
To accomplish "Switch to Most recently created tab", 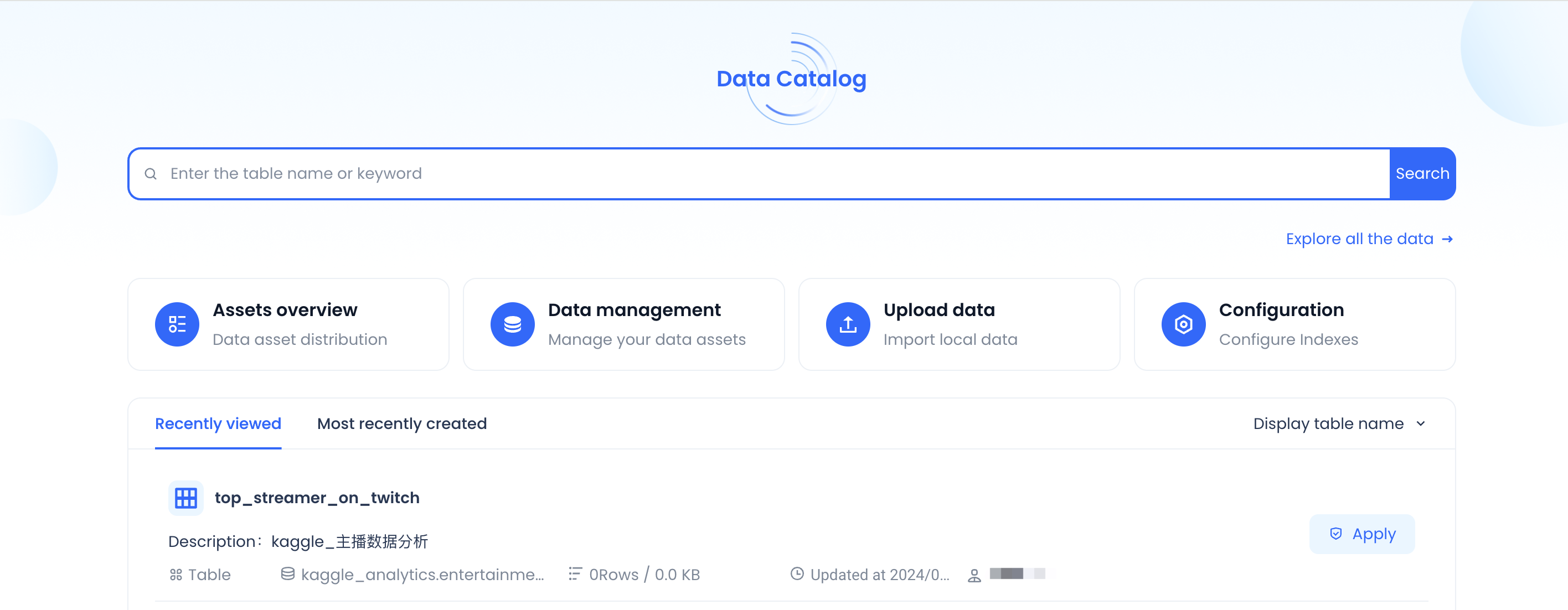I will click(402, 423).
